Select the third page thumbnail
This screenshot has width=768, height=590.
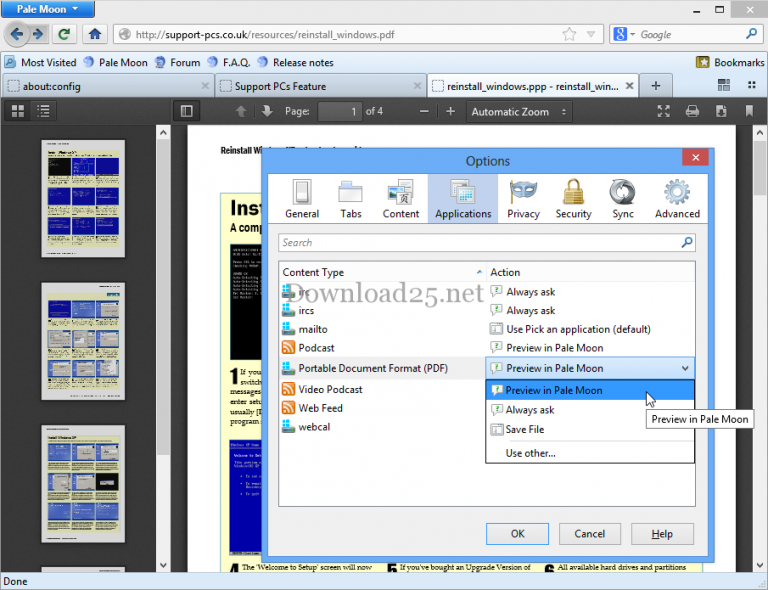tap(83, 484)
